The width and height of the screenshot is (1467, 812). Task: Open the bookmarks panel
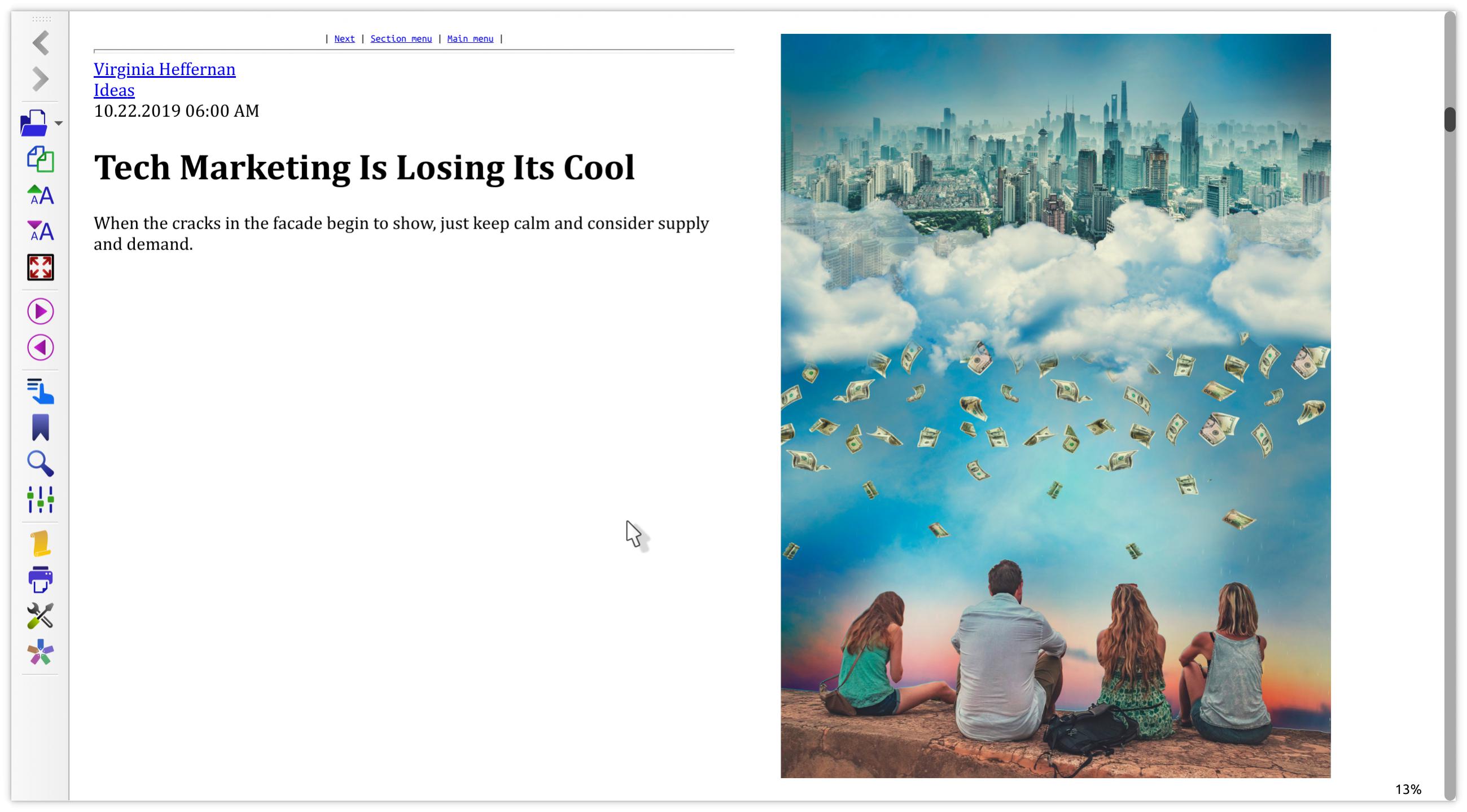(x=41, y=428)
